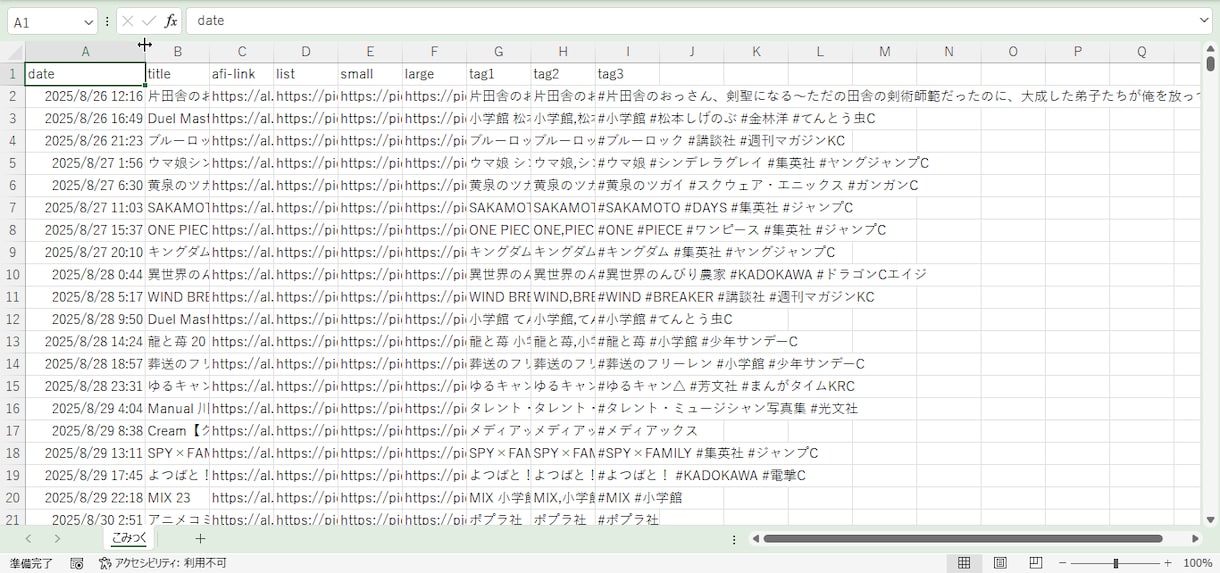The width and height of the screenshot is (1220, 573).
Task: Click vertical scrollbar up arrow
Action: [x=1211, y=47]
